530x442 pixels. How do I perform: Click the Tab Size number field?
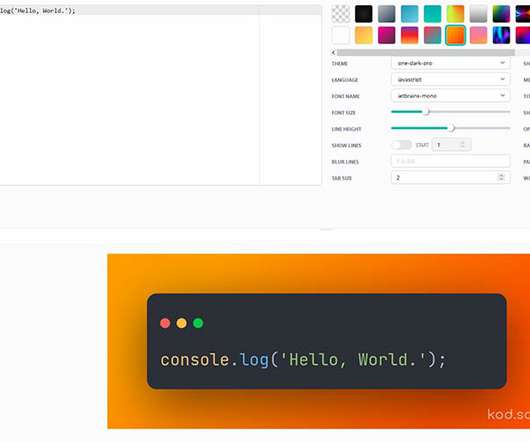click(x=451, y=178)
